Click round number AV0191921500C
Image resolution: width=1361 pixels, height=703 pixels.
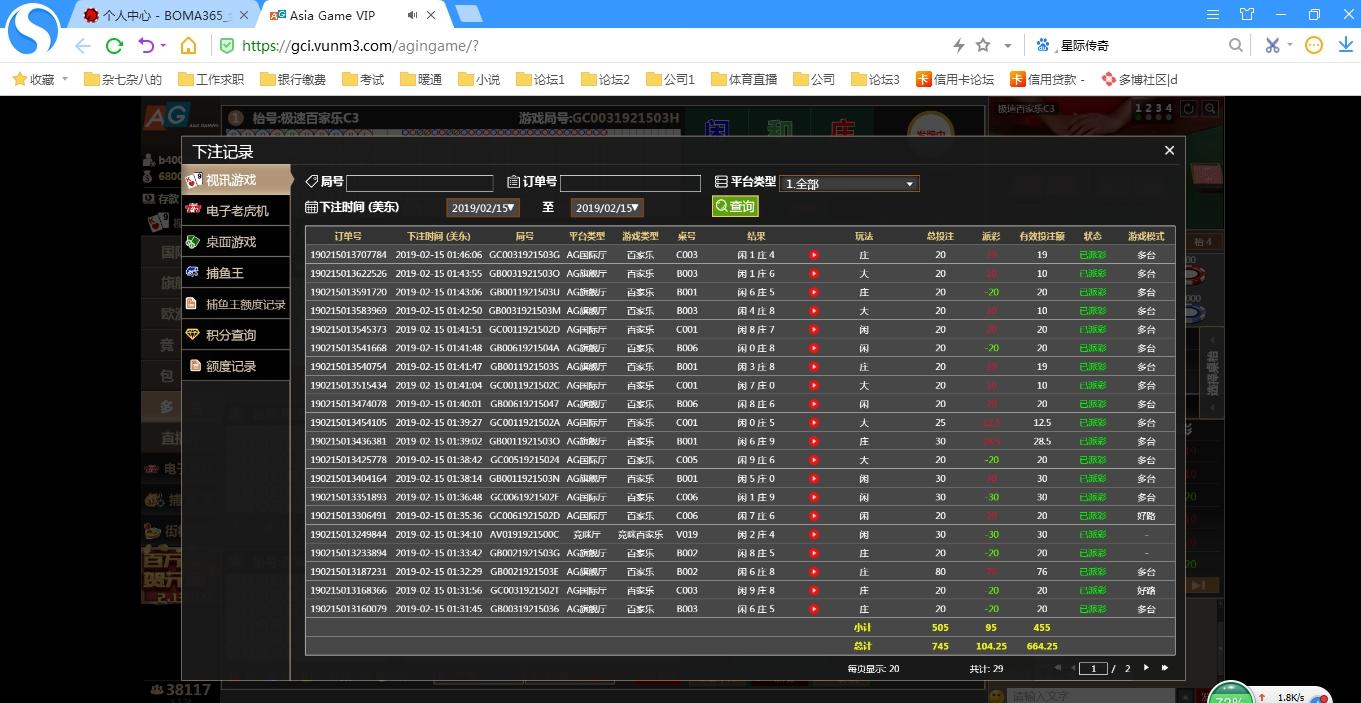pyautogui.click(x=524, y=535)
